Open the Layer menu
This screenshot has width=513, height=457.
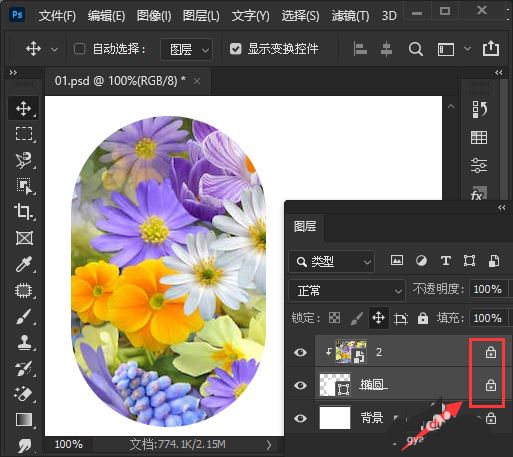(201, 16)
